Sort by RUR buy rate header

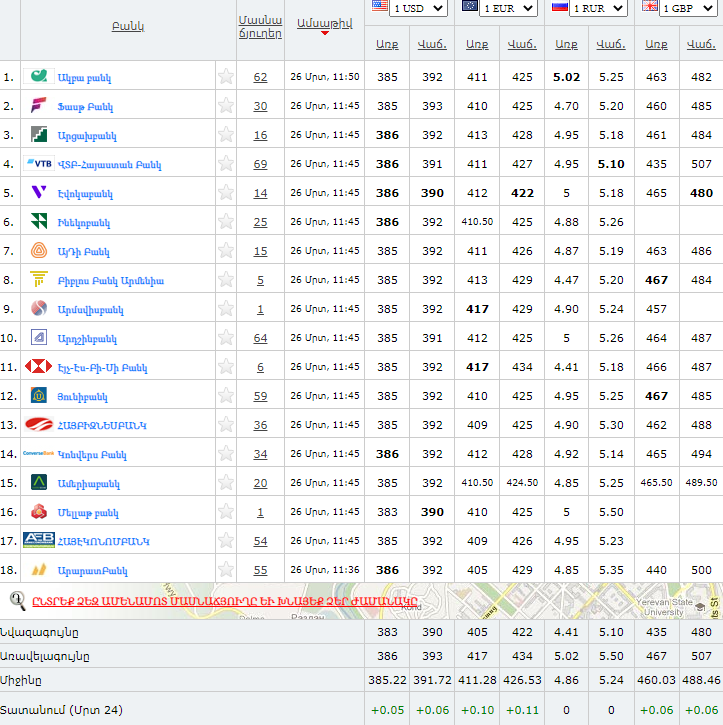click(x=566, y=44)
